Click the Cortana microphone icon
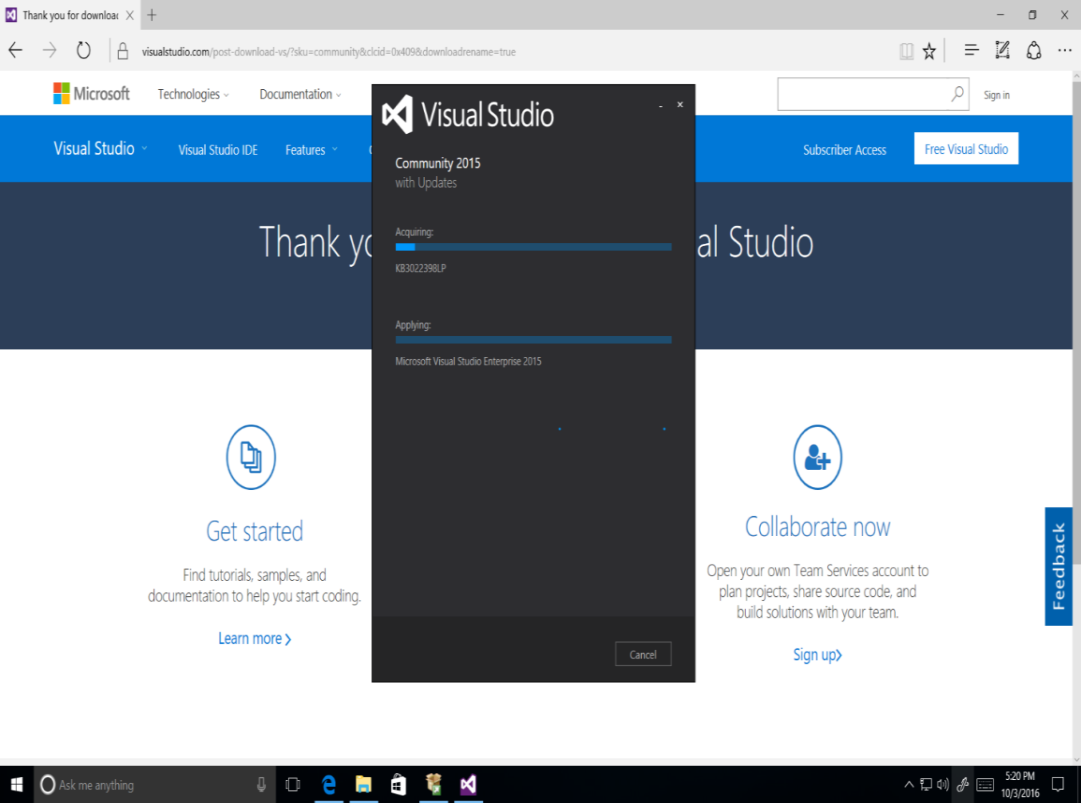The width and height of the screenshot is (1081, 803). 261,784
